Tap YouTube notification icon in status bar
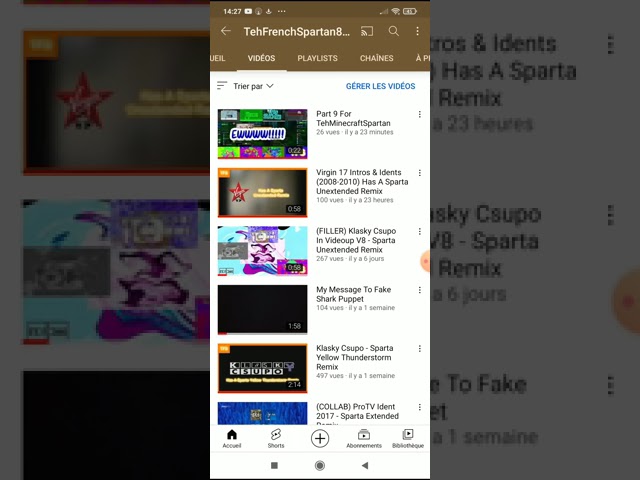 (x=248, y=11)
